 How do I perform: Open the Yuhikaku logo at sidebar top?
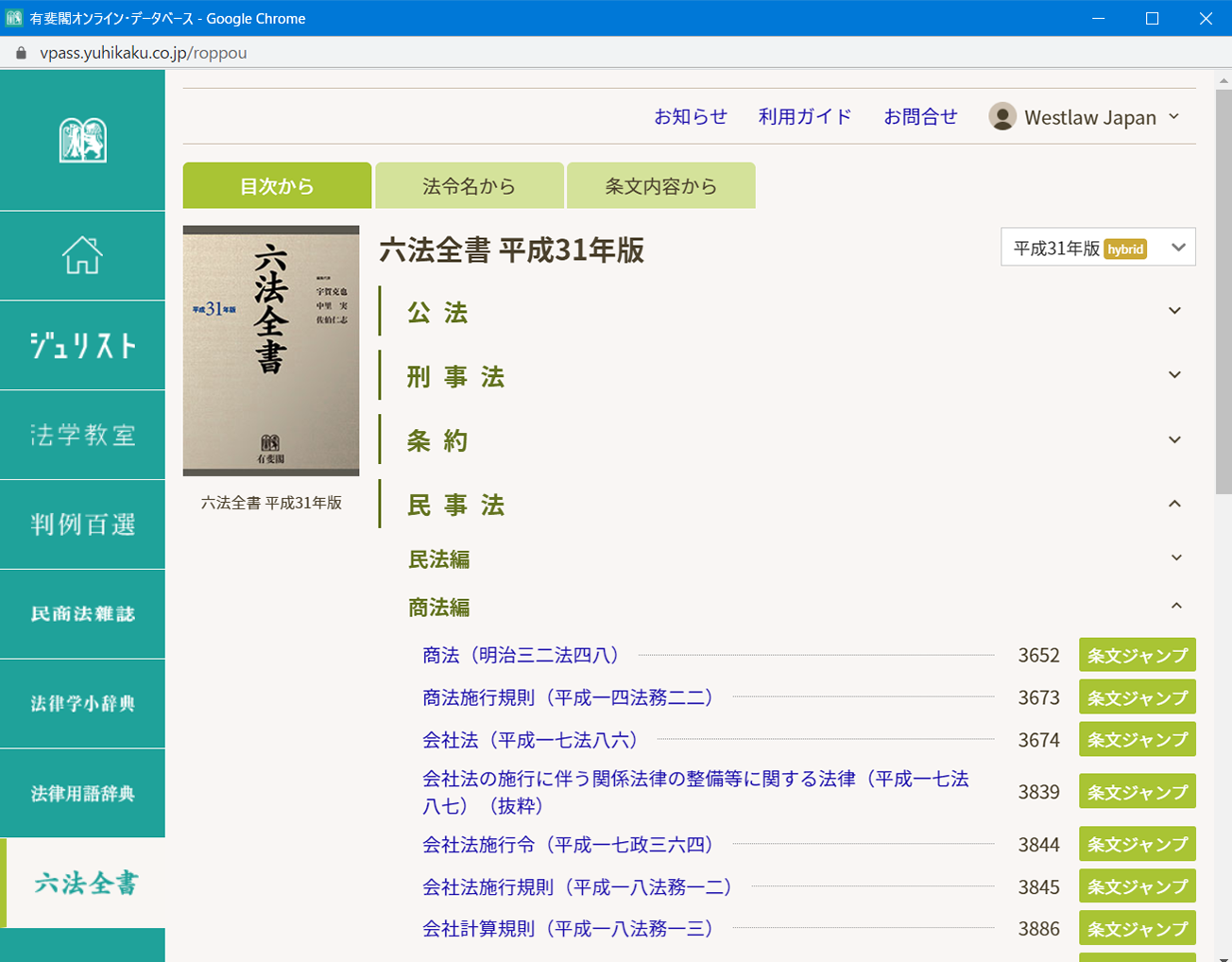click(82, 140)
